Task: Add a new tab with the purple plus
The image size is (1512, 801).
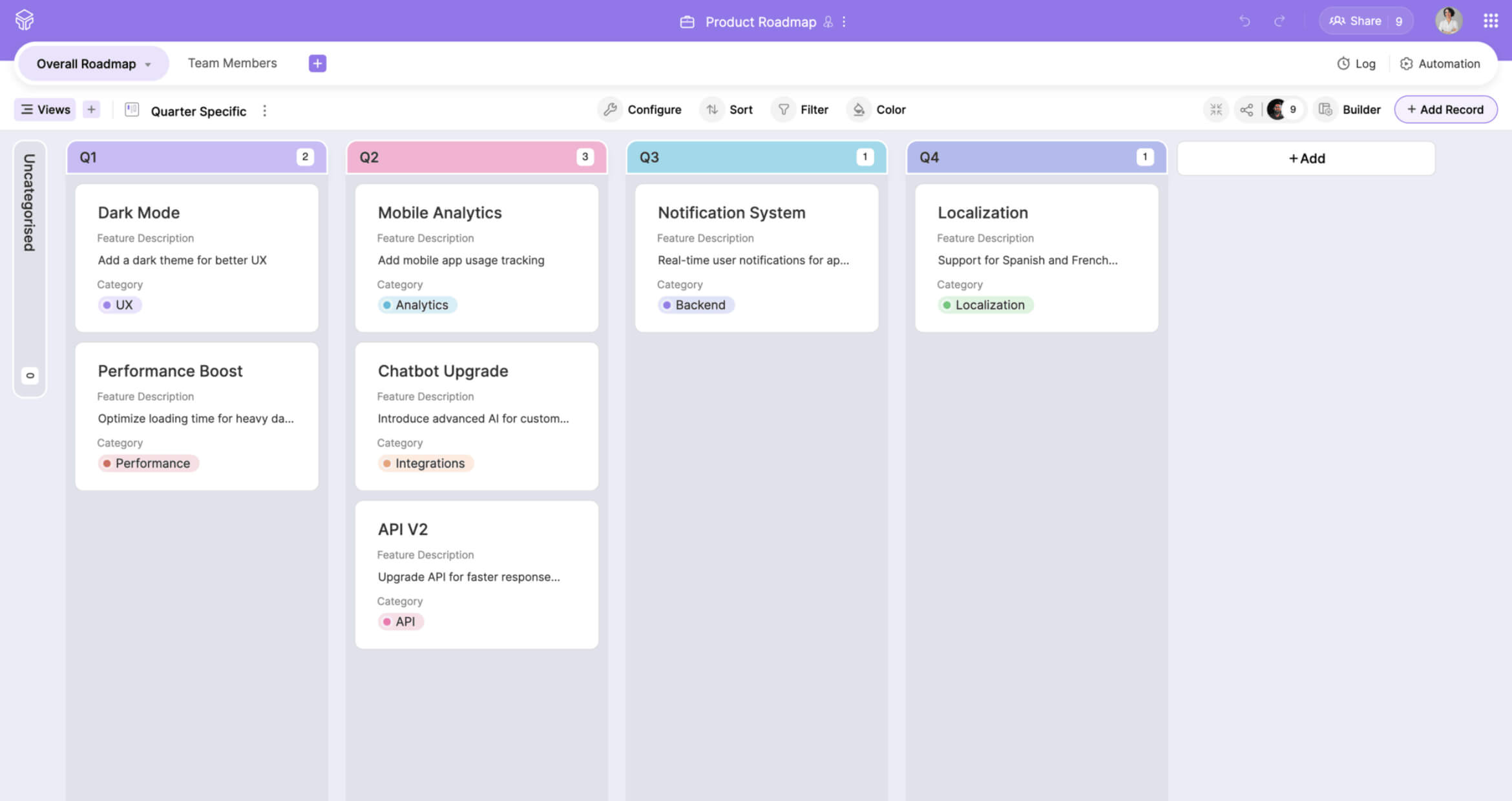Action: point(317,63)
